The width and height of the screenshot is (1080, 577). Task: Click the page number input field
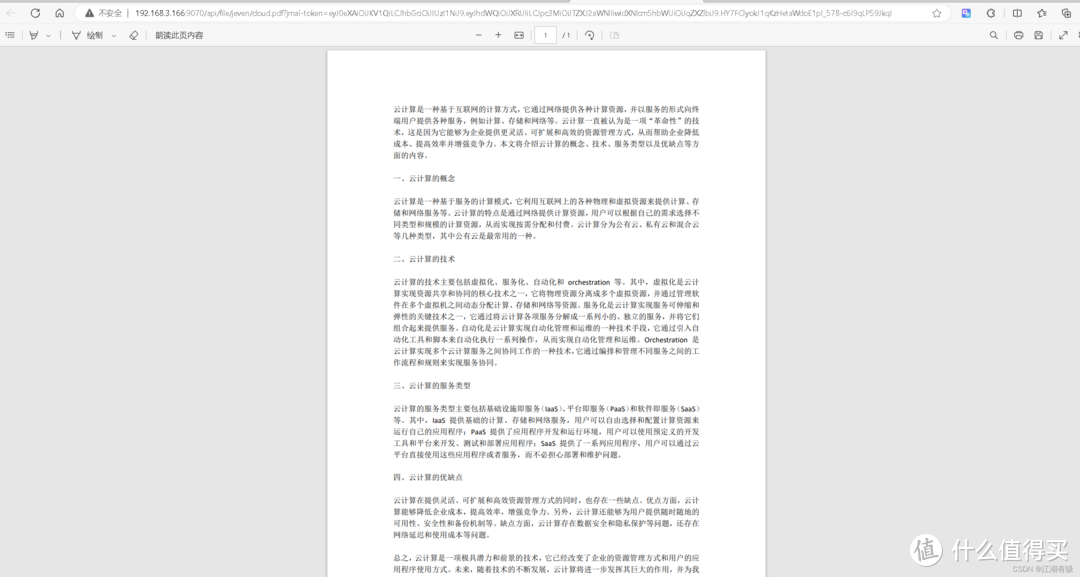545,34
